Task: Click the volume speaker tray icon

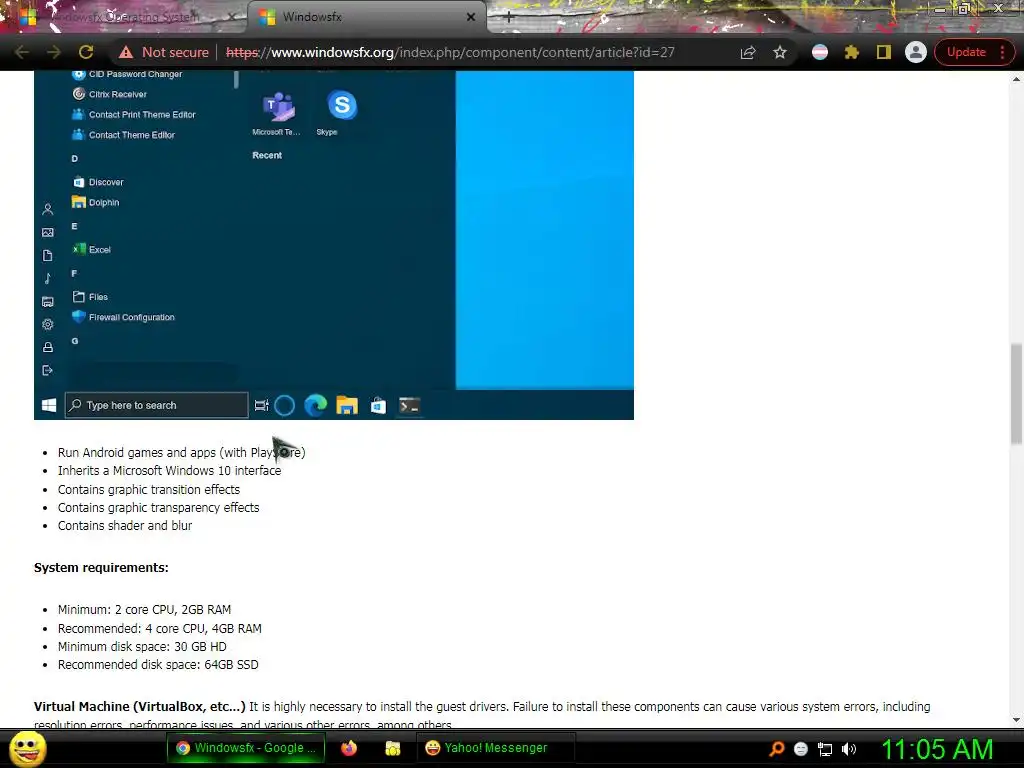Action: [x=849, y=749]
